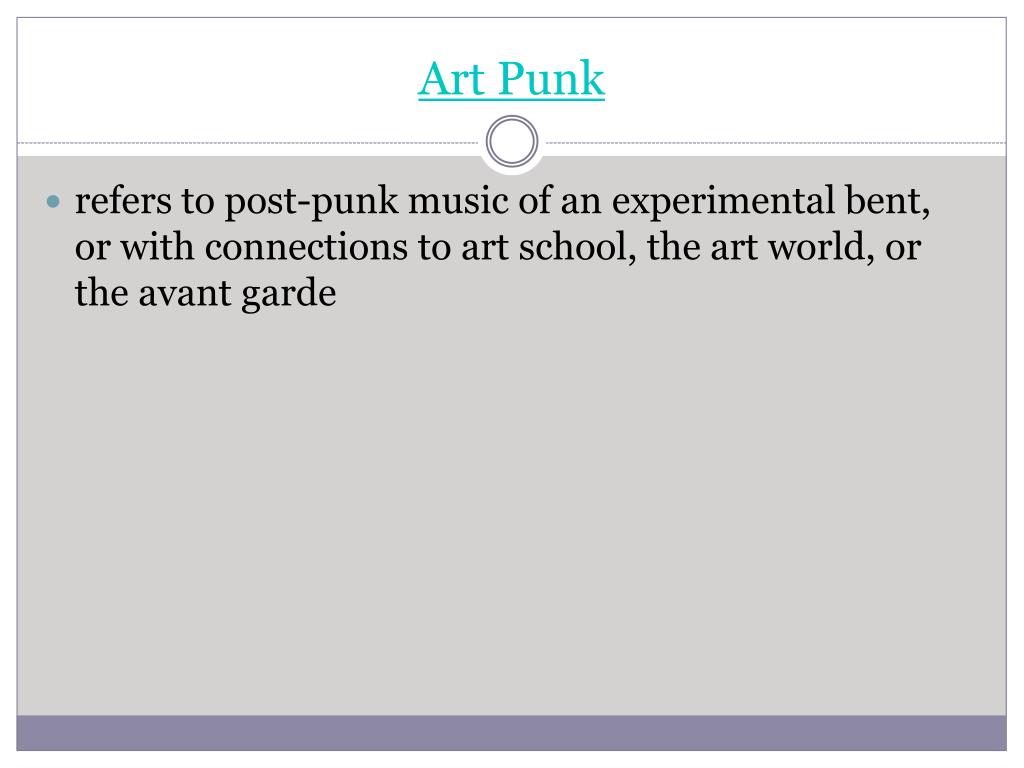This screenshot has height=768, width=1024.
Task: Click the dashed divider line right of circle
Action: click(x=776, y=142)
